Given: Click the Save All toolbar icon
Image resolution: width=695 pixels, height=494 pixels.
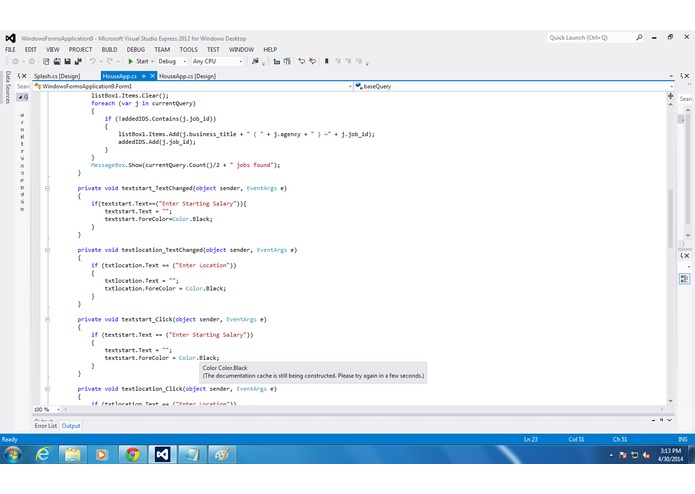Looking at the screenshot, I should point(78,62).
